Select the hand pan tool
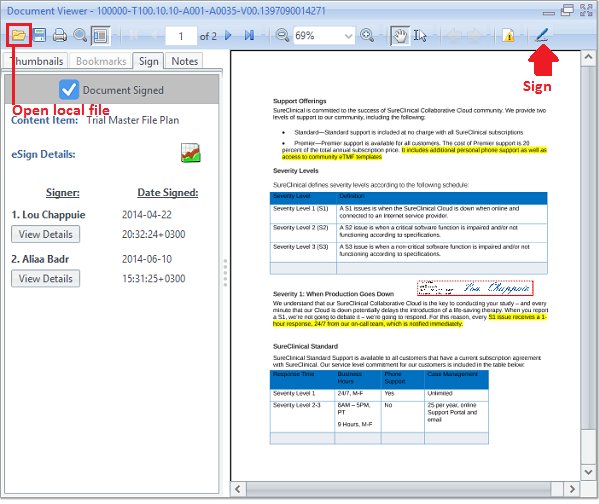 coord(400,36)
